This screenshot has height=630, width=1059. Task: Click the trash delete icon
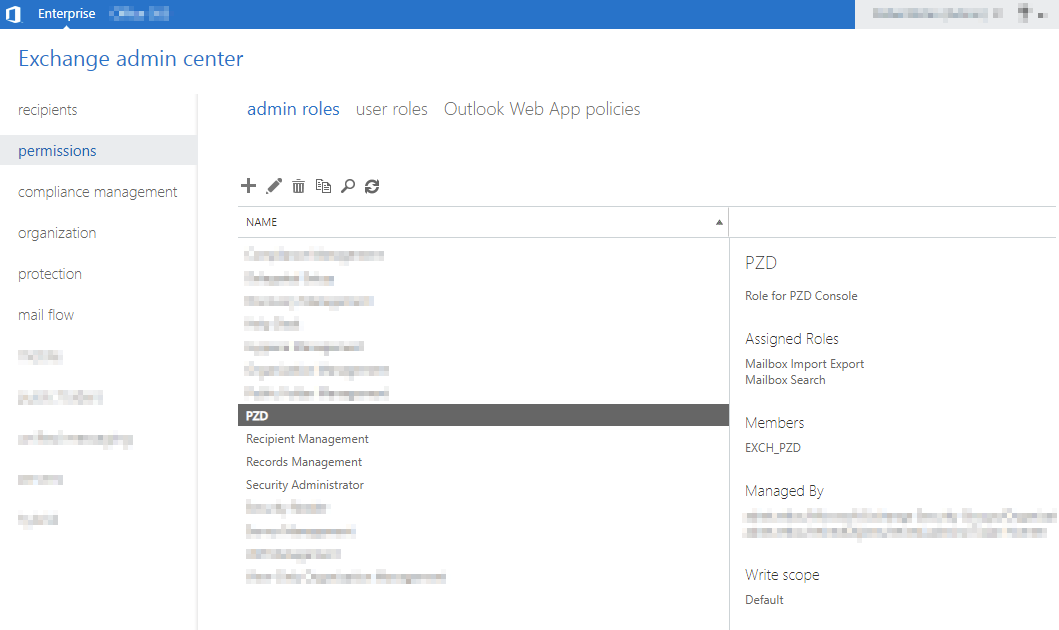tap(298, 186)
